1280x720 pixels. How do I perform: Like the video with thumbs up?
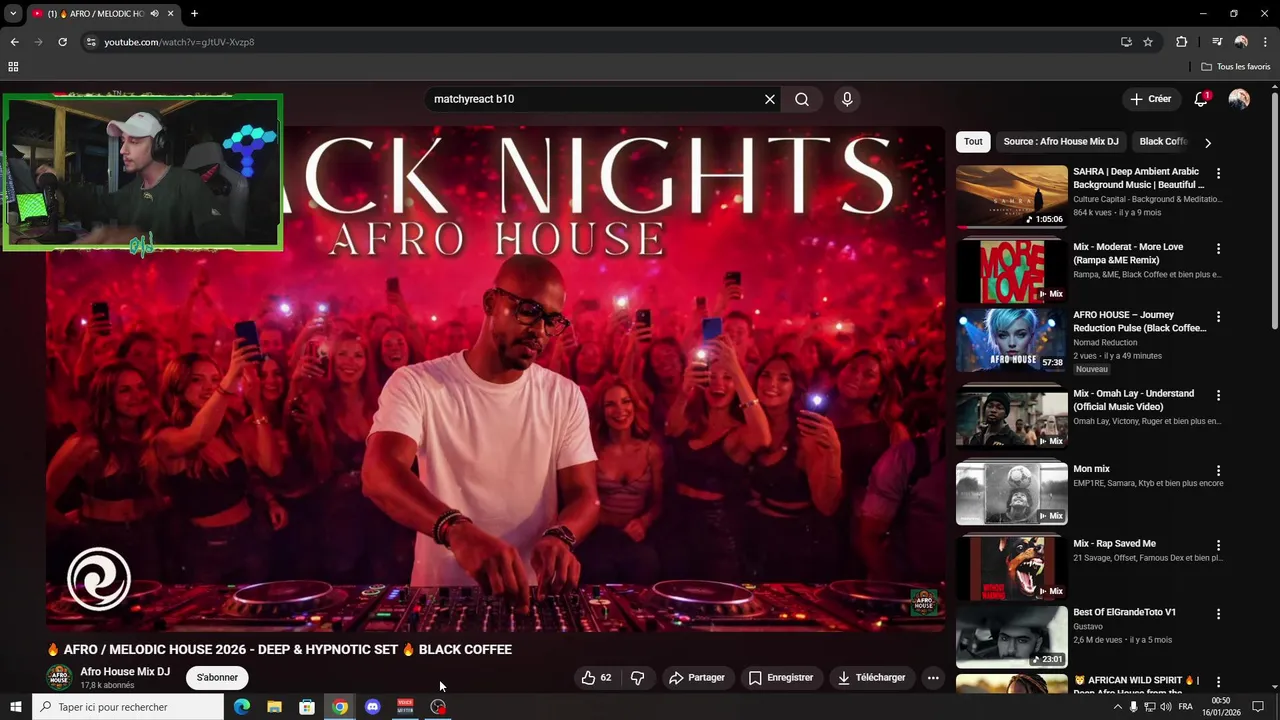598,678
